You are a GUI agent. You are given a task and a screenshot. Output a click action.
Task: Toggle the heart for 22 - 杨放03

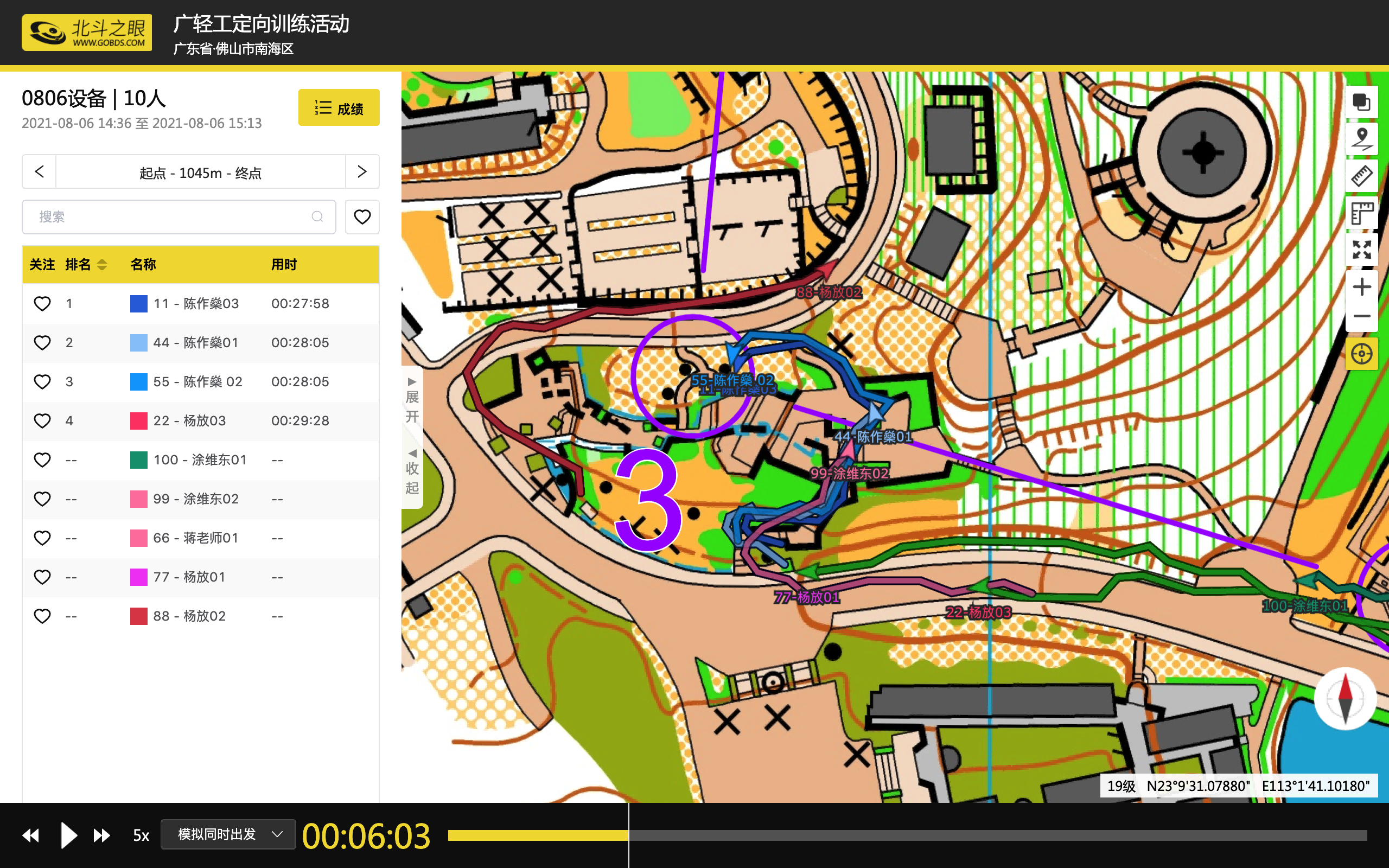[x=42, y=421]
